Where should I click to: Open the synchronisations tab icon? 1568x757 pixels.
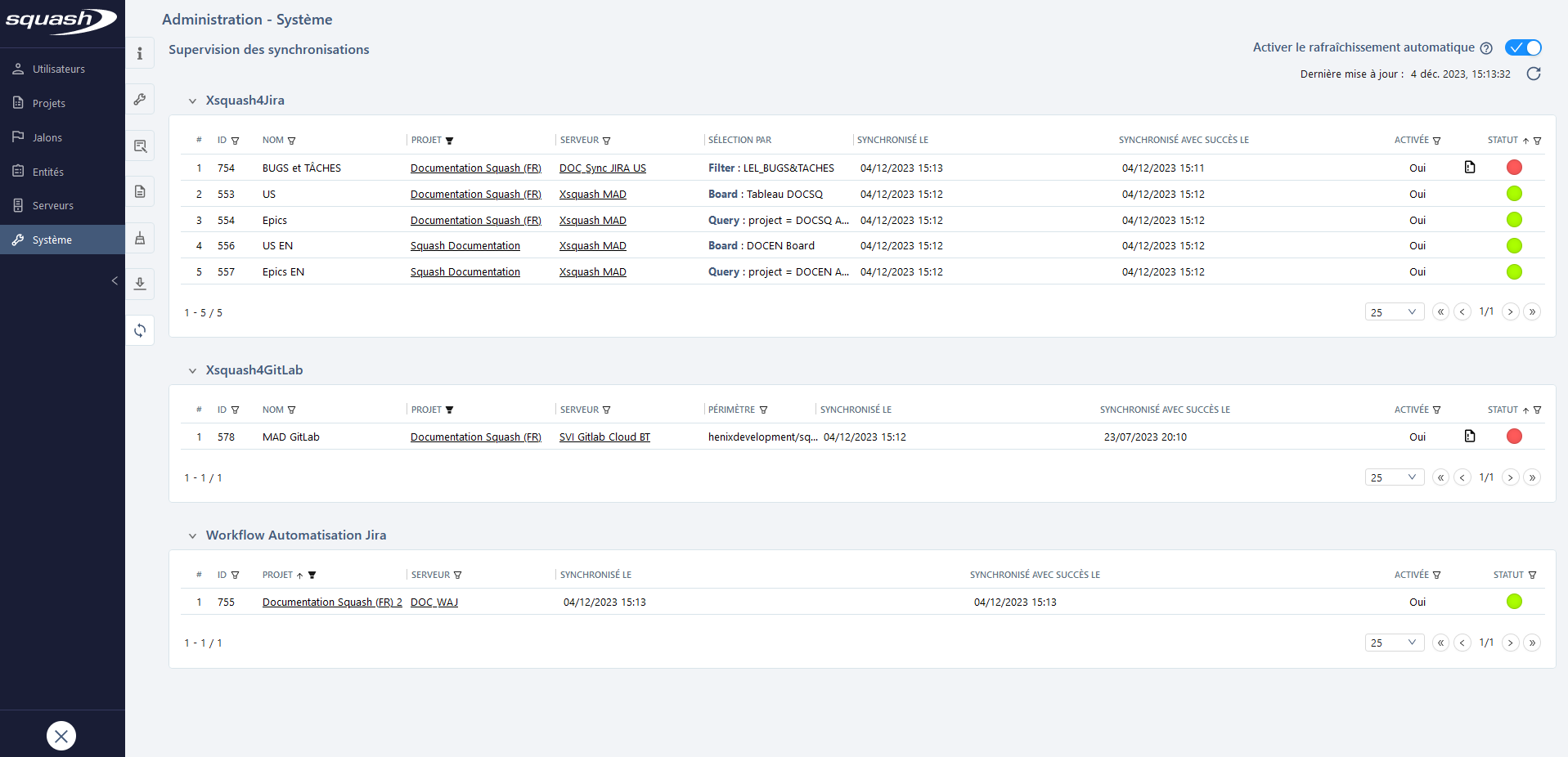coord(140,330)
